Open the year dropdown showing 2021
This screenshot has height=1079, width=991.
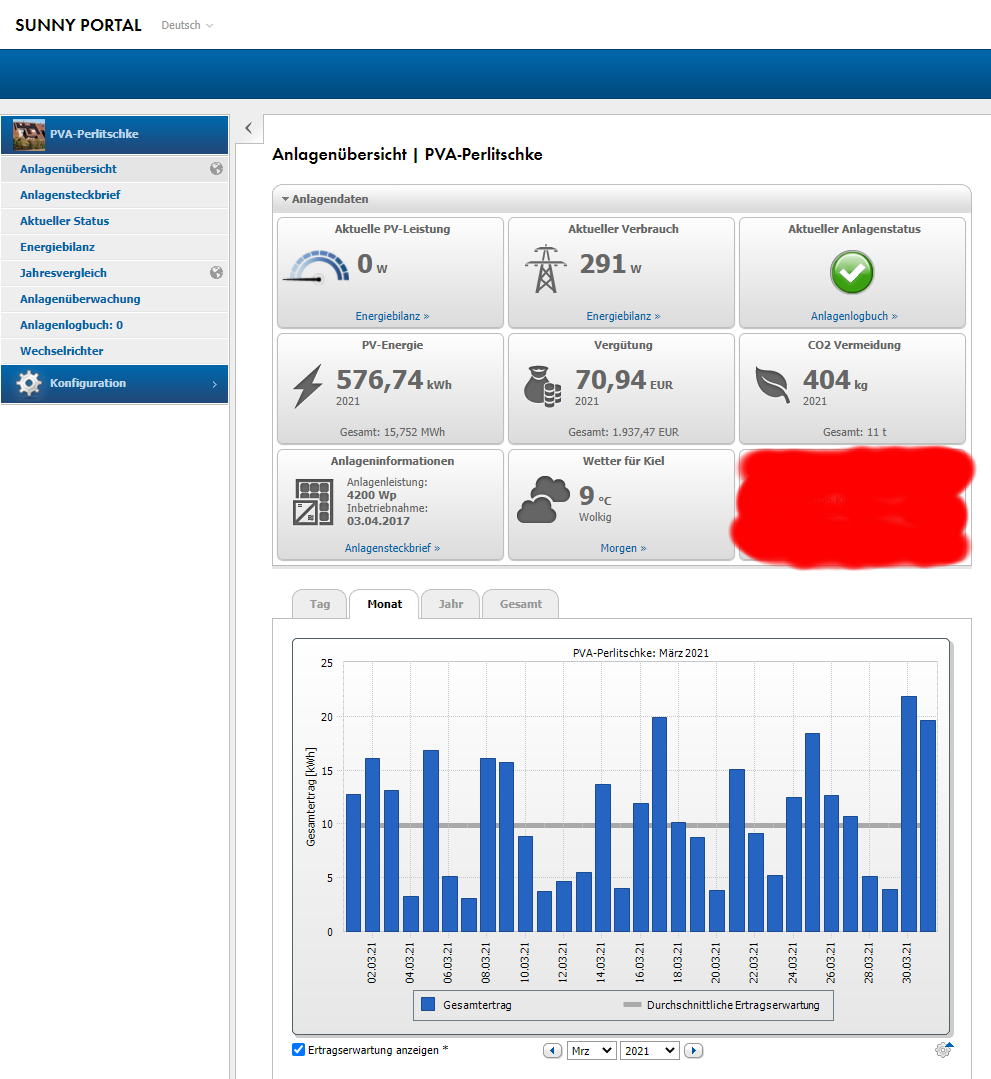(649, 1051)
